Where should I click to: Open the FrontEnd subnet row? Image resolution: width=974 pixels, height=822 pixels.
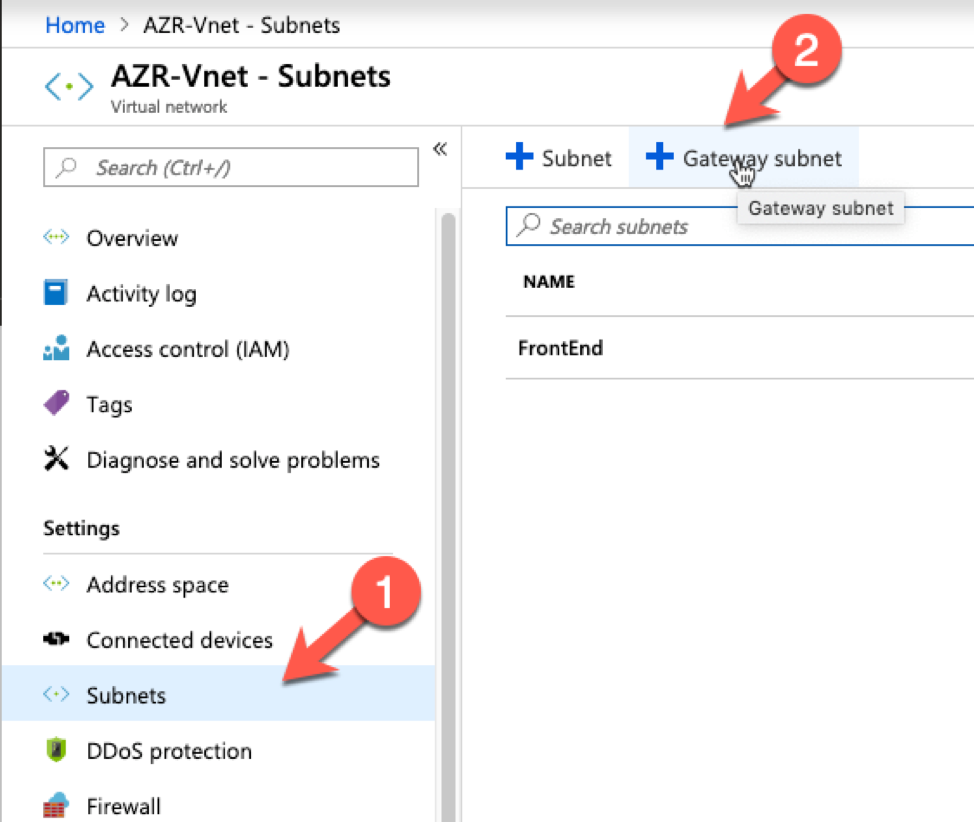point(740,348)
